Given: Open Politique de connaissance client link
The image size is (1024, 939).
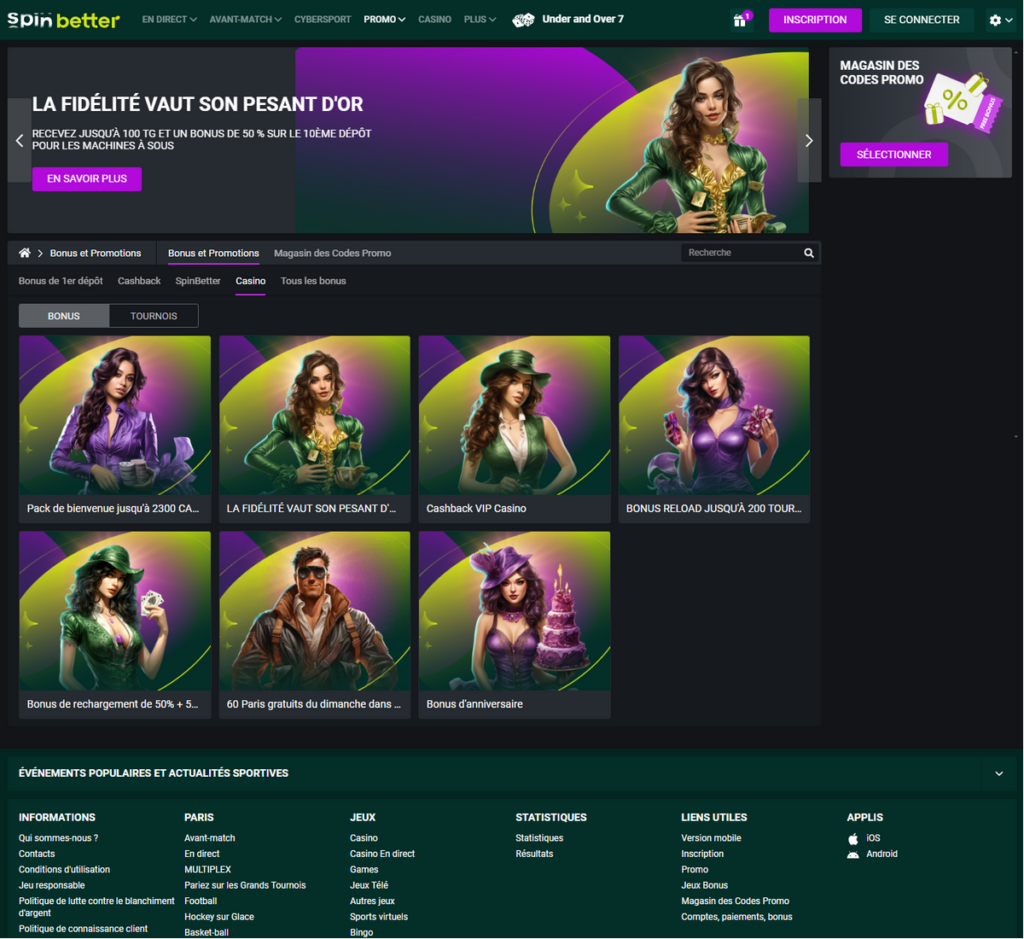Looking at the screenshot, I should [83, 929].
